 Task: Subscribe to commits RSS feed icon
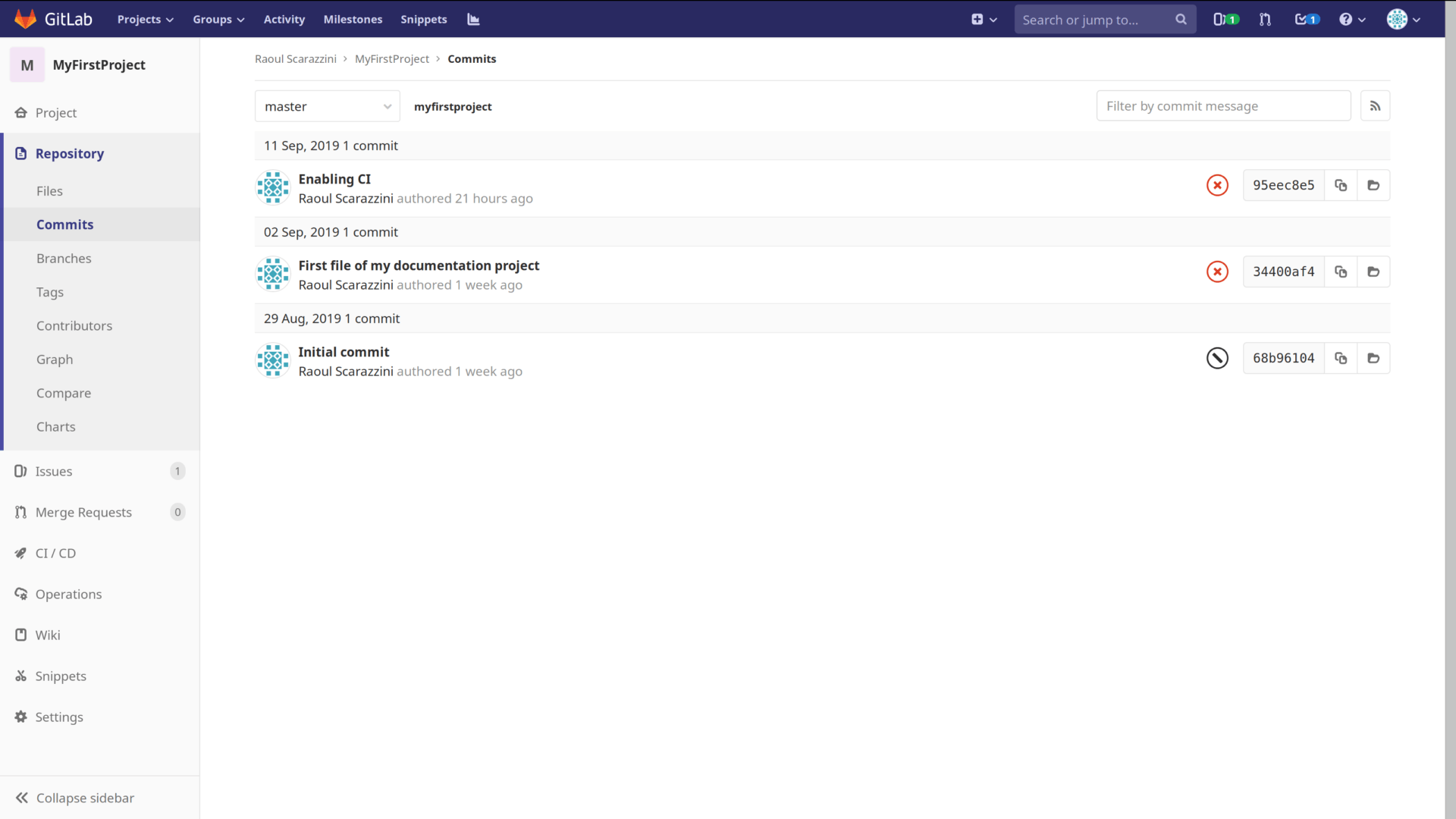[1376, 105]
